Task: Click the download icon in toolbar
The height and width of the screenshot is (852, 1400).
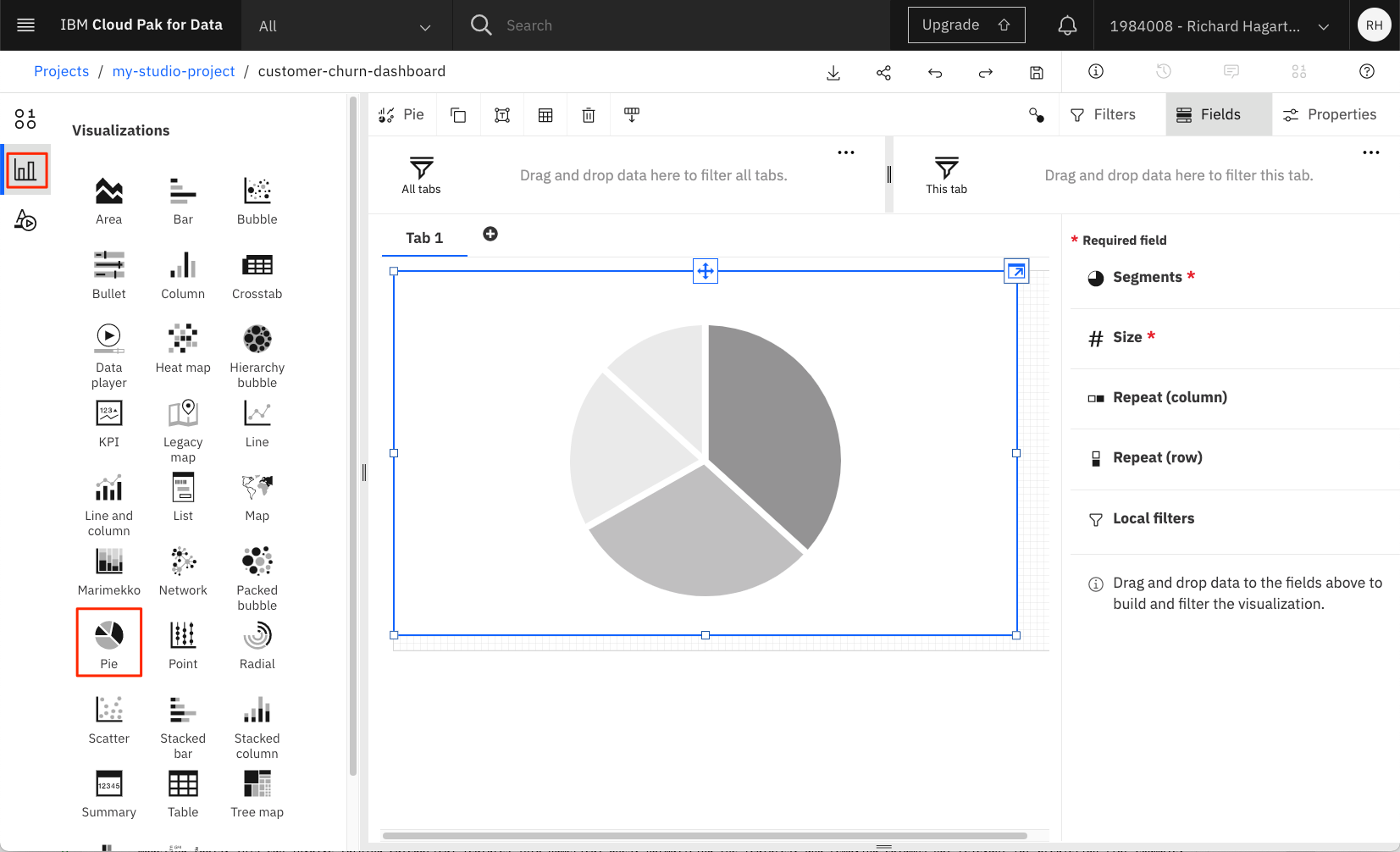Action: click(833, 73)
